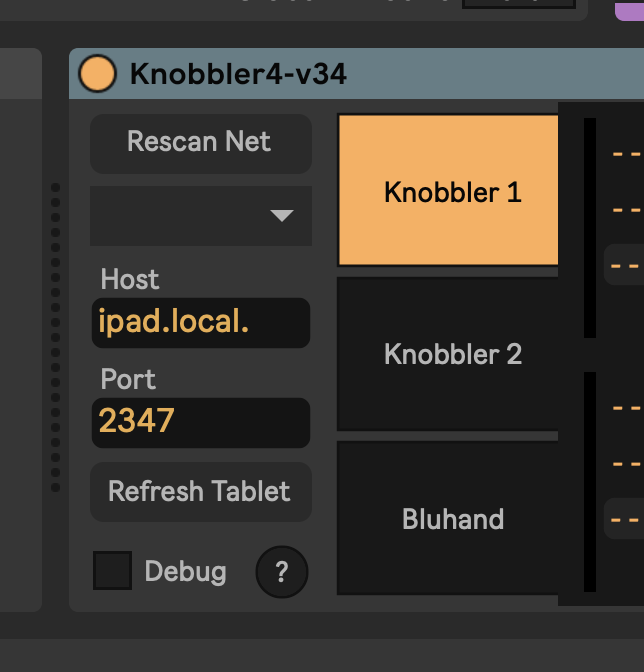Click the upper vertical black slider bar
The width and height of the screenshot is (644, 672).
coord(590,228)
